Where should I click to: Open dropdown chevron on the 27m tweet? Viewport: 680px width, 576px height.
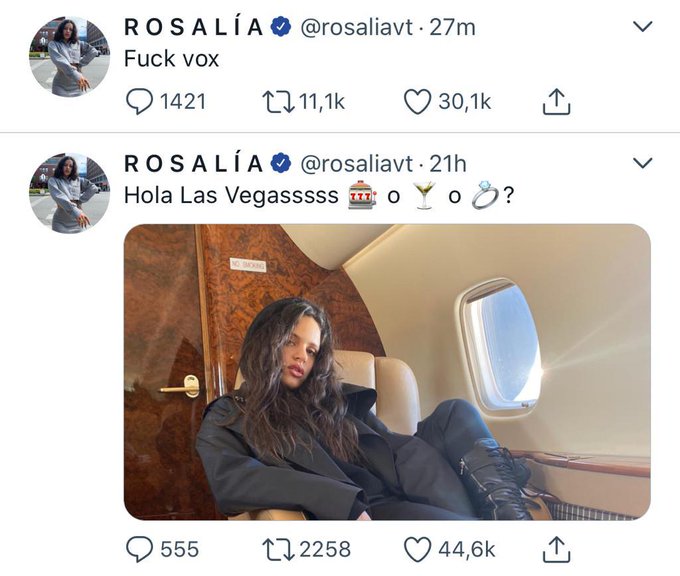642,27
